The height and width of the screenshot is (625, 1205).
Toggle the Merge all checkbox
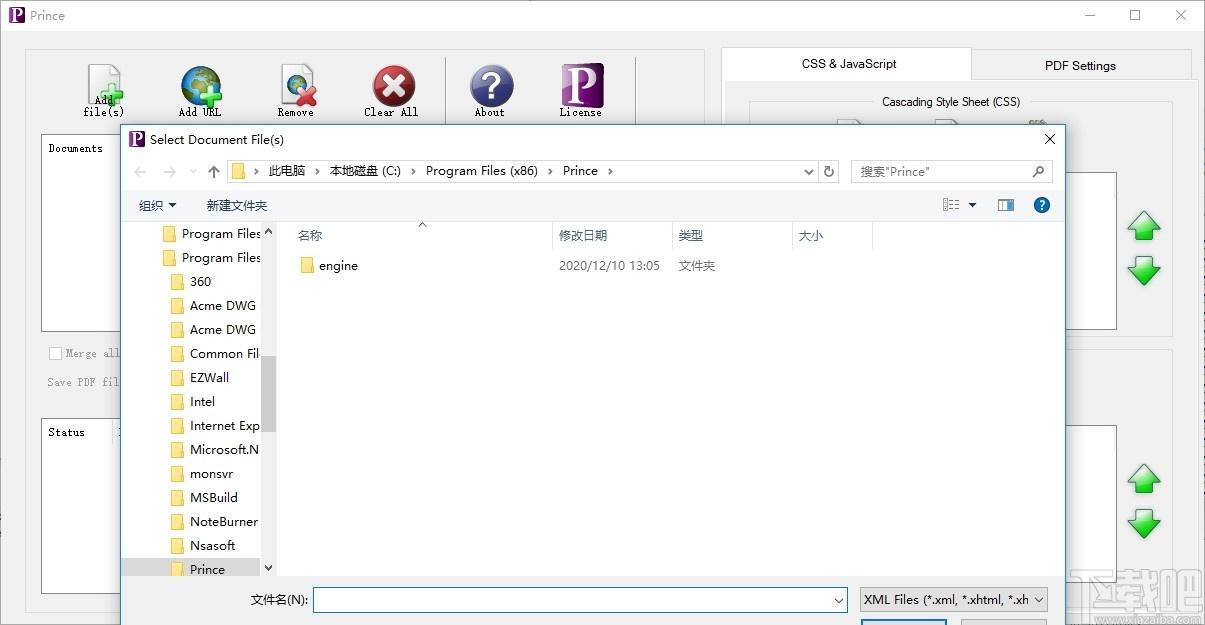click(x=55, y=353)
